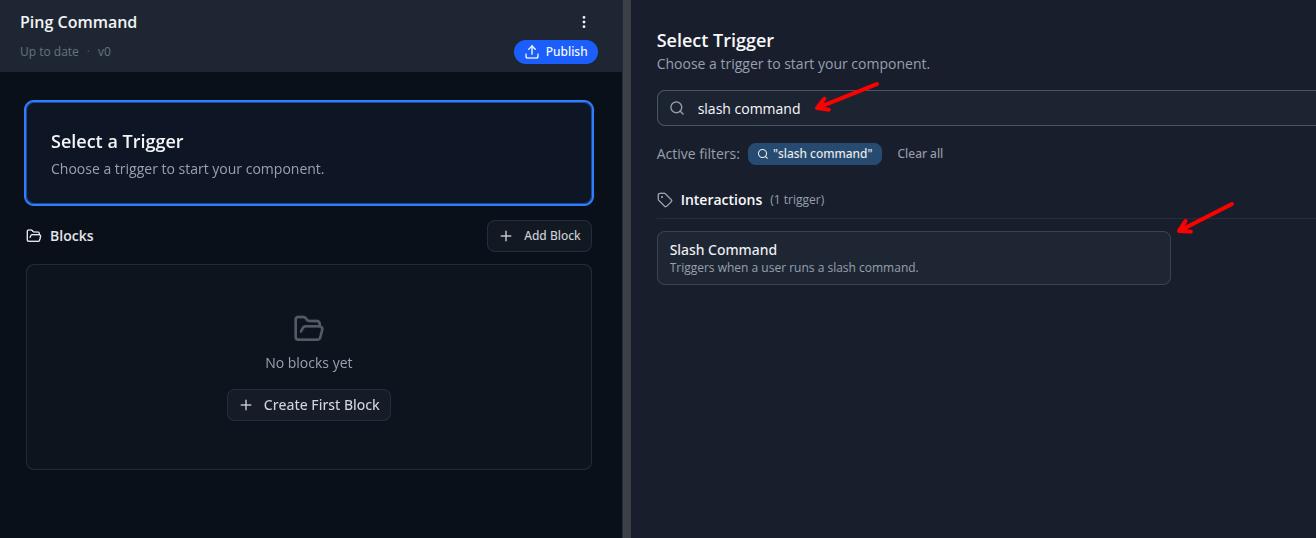This screenshot has height=538, width=1316.
Task: Remove the "slash command" active filter chip
Action: (815, 154)
